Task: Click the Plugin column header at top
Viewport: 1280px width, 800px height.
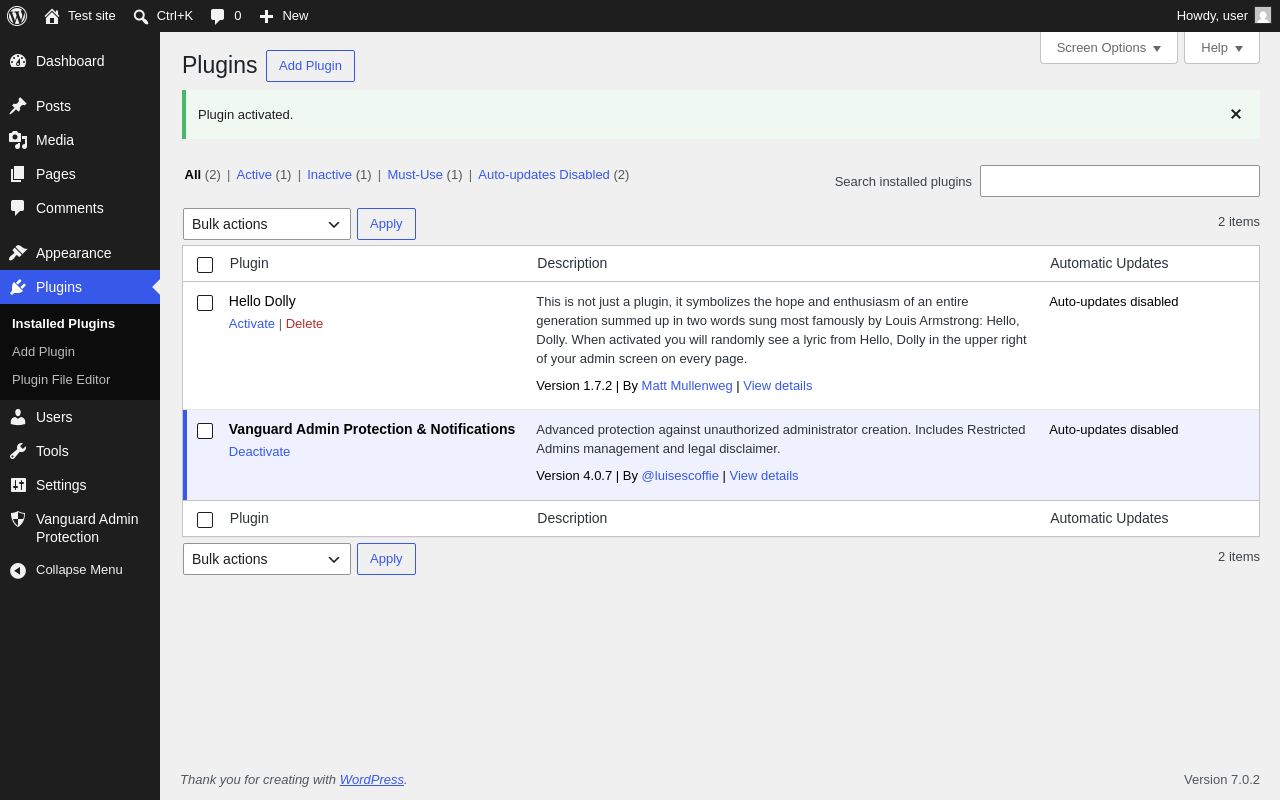Action: point(249,264)
